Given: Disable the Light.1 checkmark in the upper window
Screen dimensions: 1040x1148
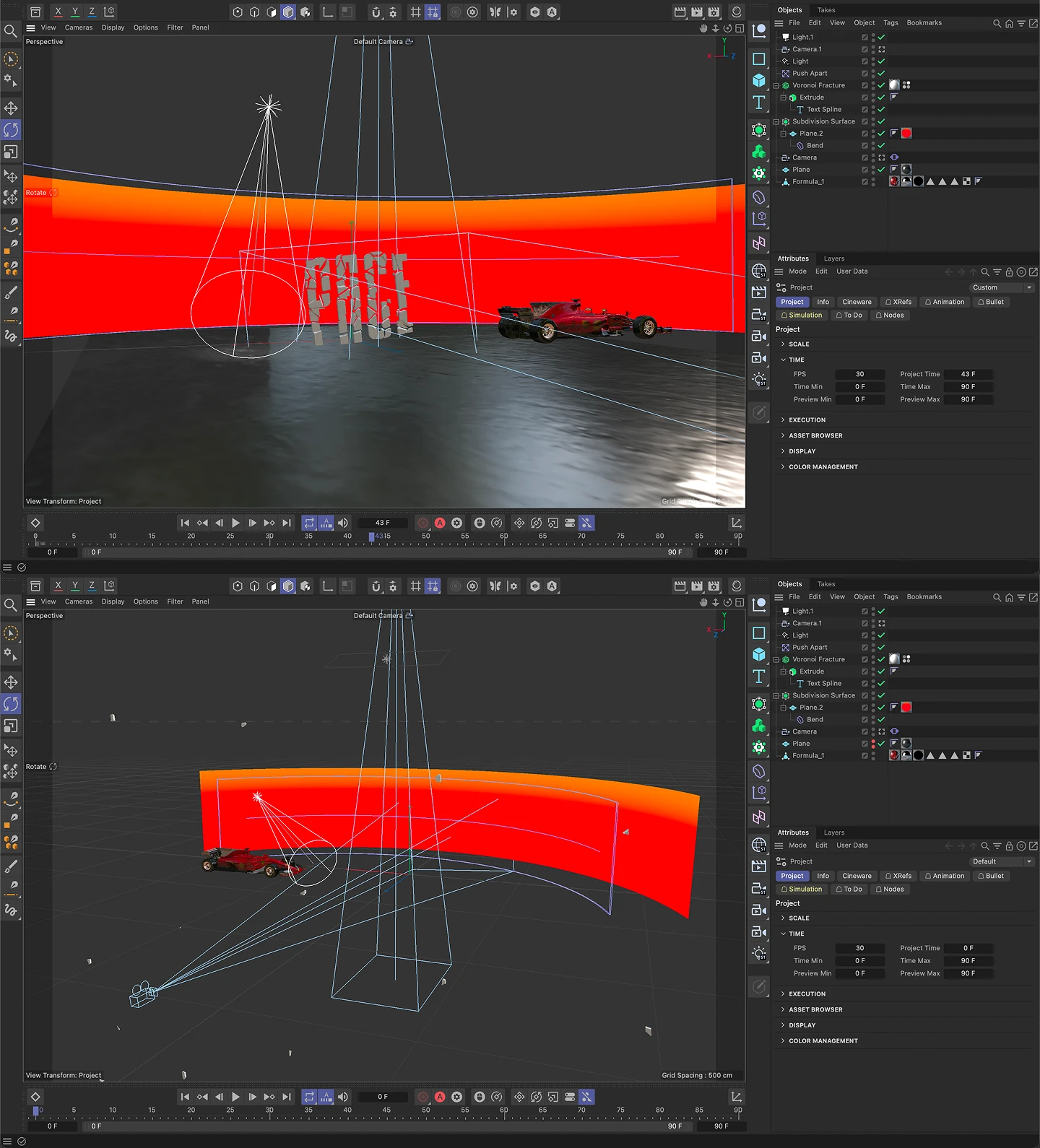Looking at the screenshot, I should pyautogui.click(x=881, y=37).
